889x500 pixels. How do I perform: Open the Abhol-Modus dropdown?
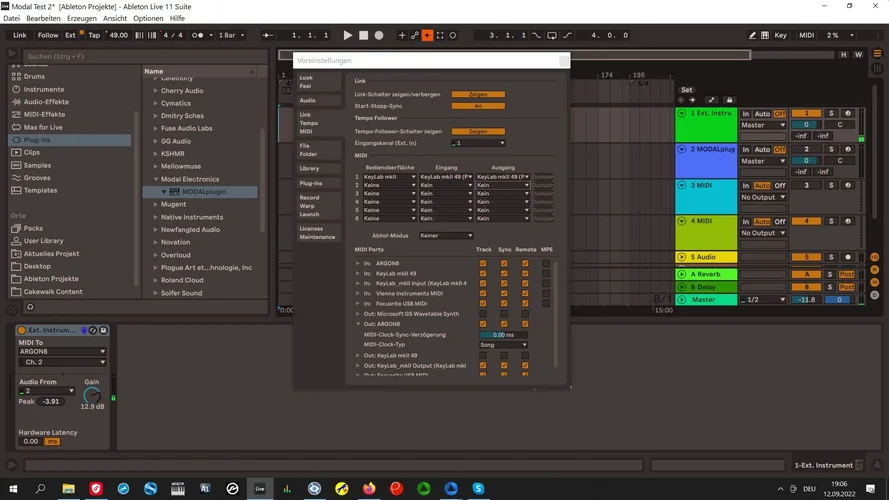pyautogui.click(x=446, y=236)
